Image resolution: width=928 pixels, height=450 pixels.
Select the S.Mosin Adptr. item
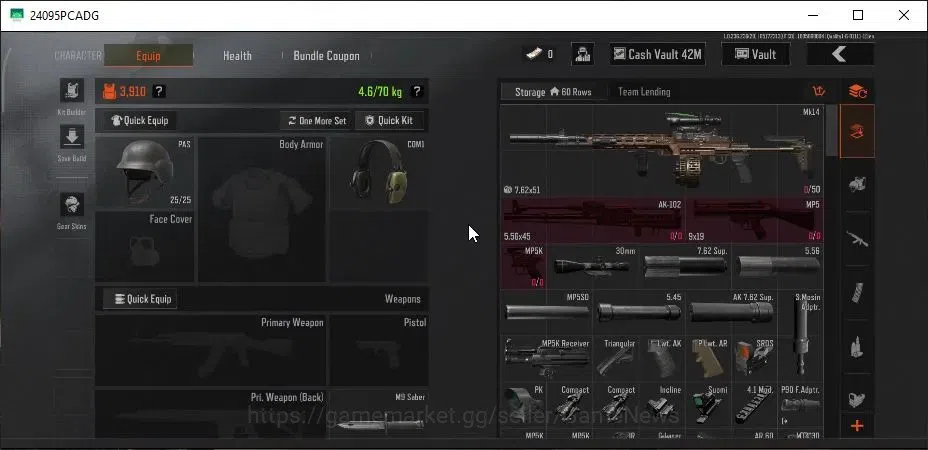801,336
